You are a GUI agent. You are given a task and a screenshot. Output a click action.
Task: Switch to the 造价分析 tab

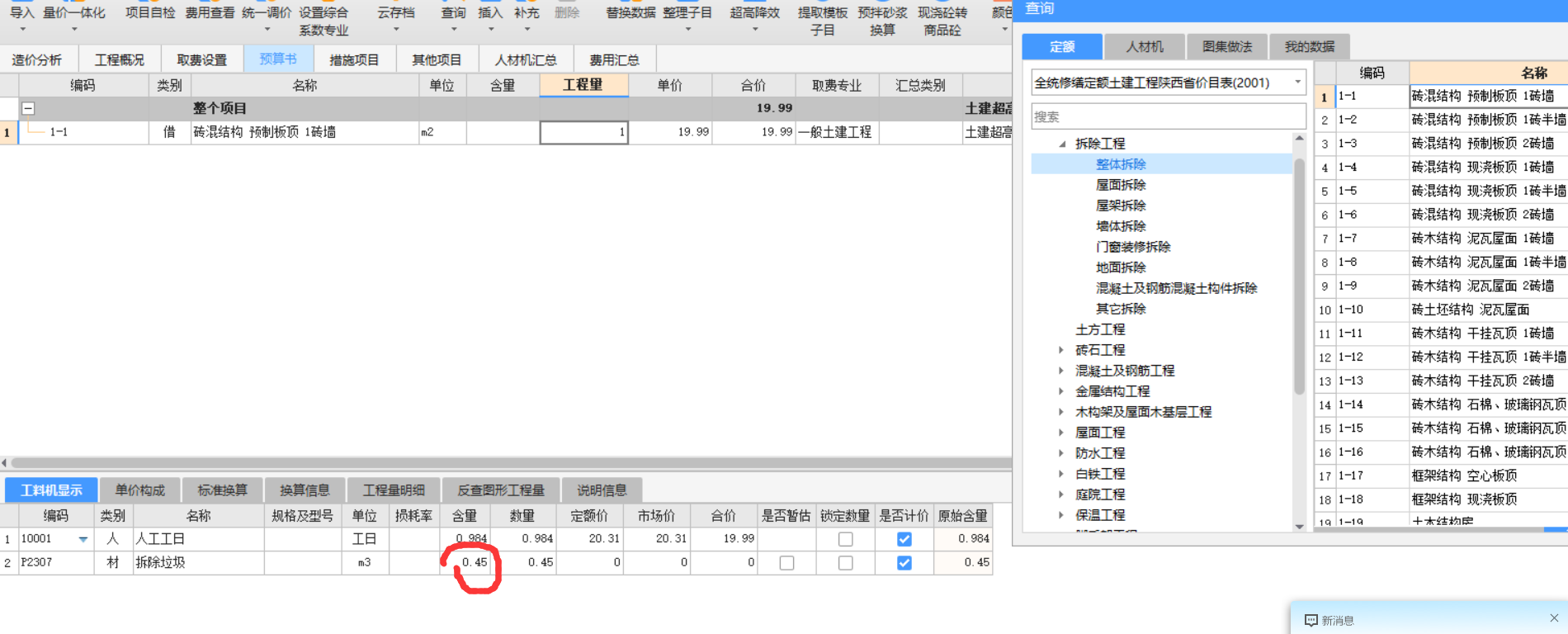tap(37, 59)
